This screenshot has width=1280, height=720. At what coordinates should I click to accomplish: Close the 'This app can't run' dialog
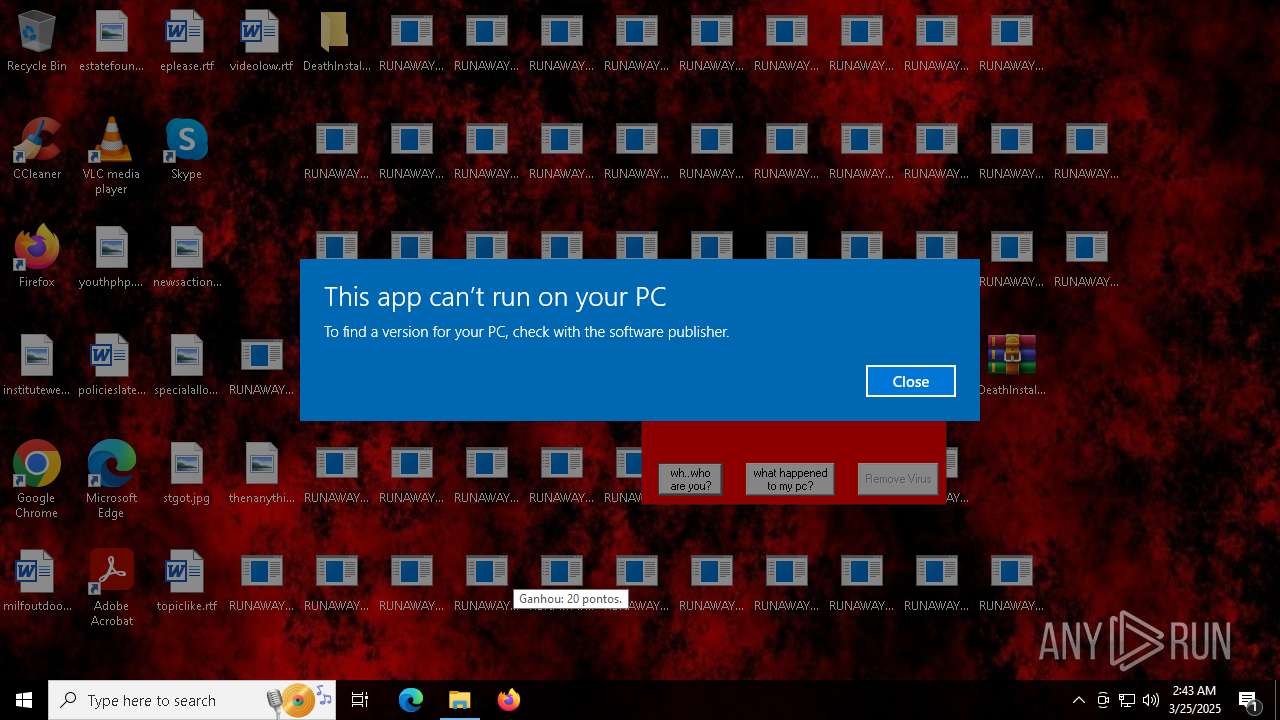click(910, 381)
